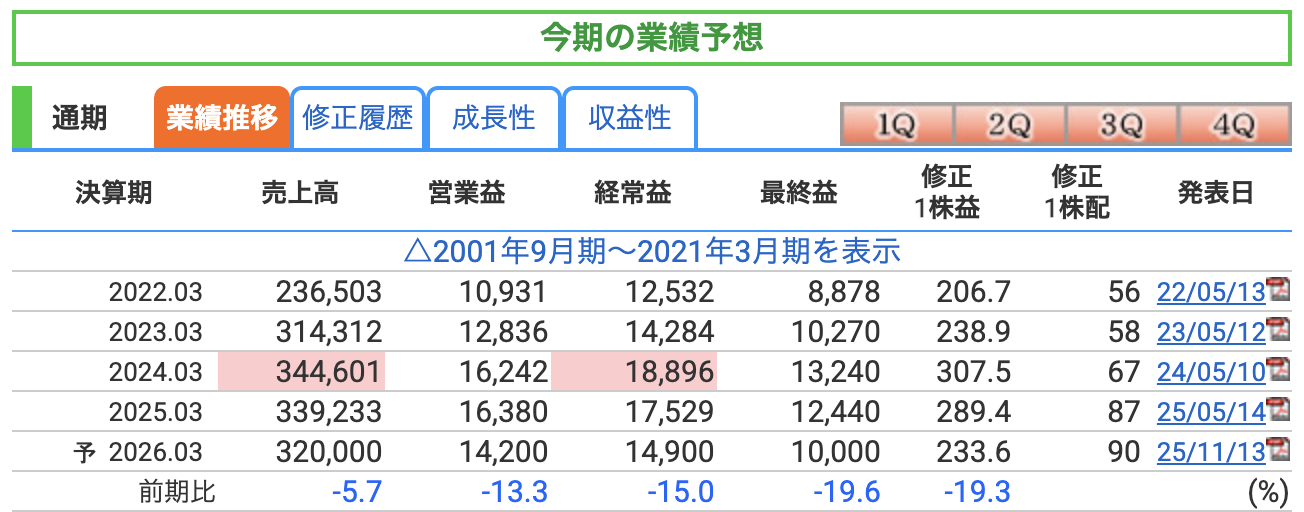Viewport: 1304px width, 512px height.
Task: Switch to the 修正履歴 tab
Action: (358, 118)
